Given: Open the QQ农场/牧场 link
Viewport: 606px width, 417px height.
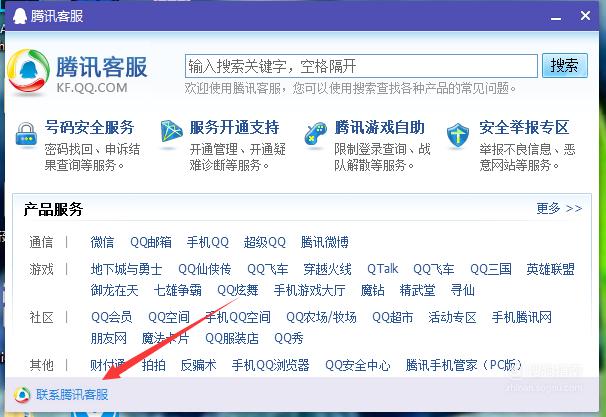Looking at the screenshot, I should coord(321,317).
